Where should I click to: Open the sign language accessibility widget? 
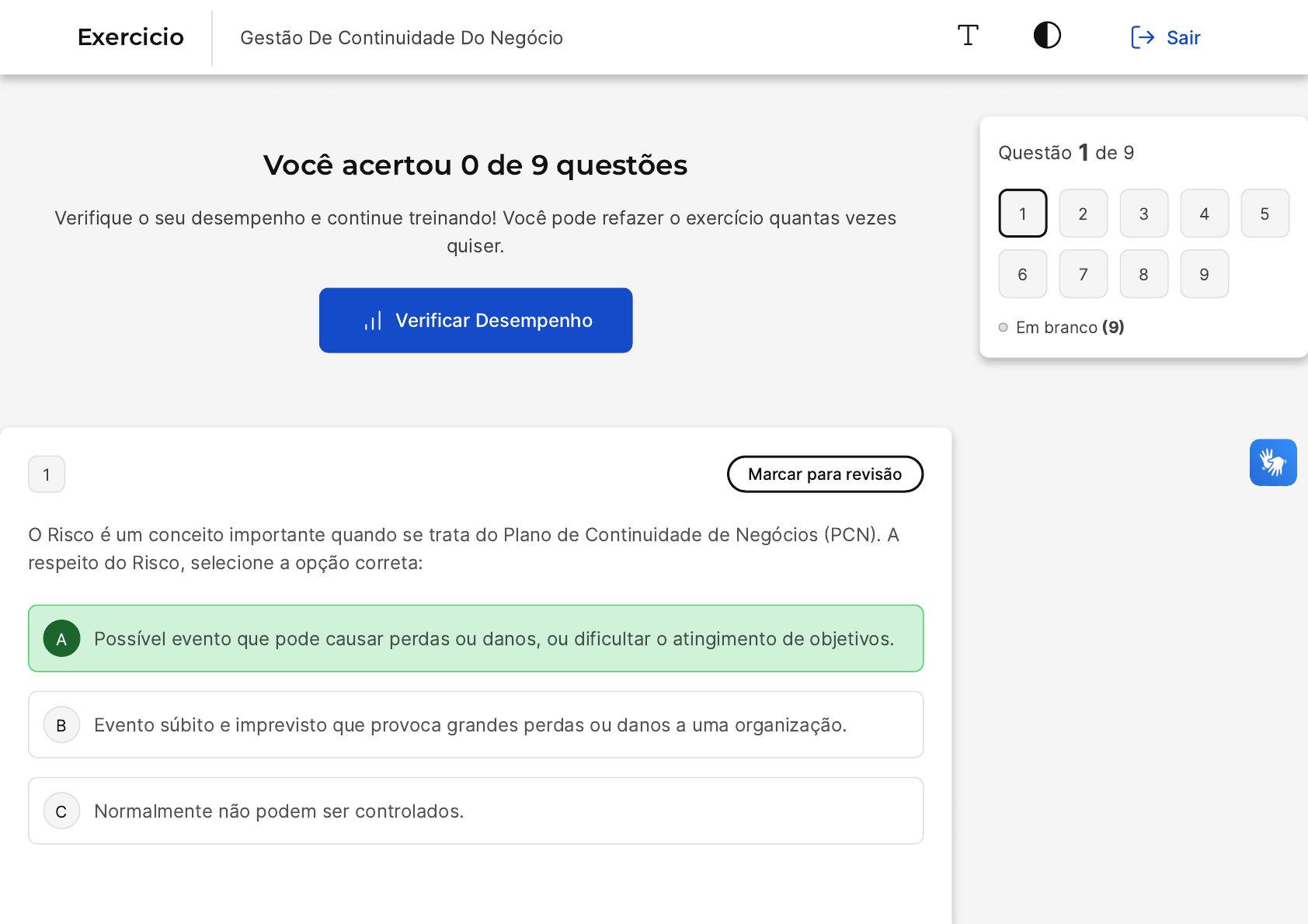coord(1272,463)
